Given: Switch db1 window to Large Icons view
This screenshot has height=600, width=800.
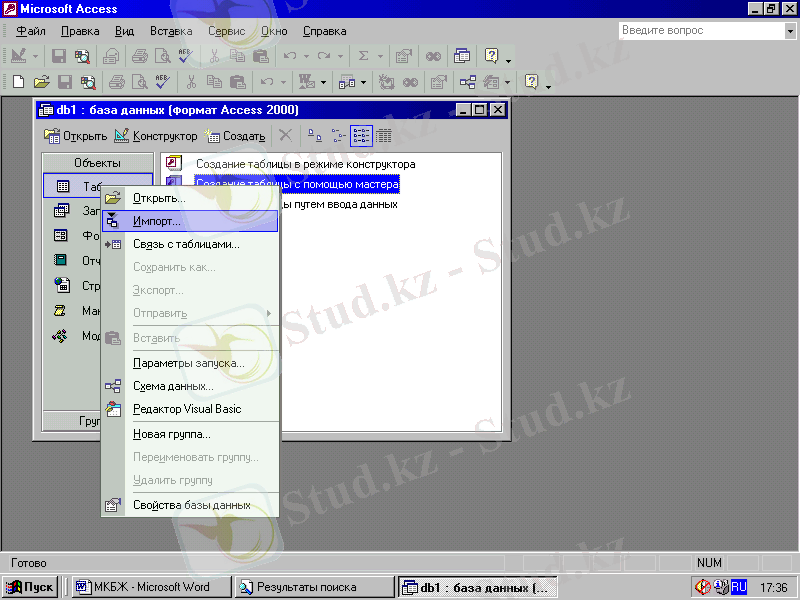Looking at the screenshot, I should (x=315, y=136).
